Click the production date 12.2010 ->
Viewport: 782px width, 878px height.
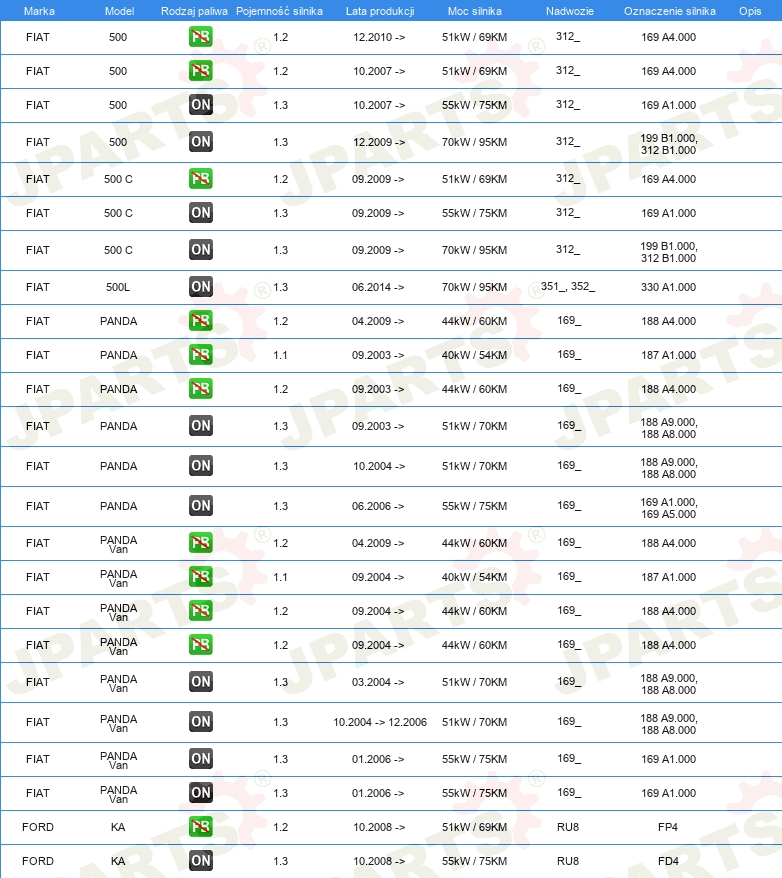[x=379, y=38]
